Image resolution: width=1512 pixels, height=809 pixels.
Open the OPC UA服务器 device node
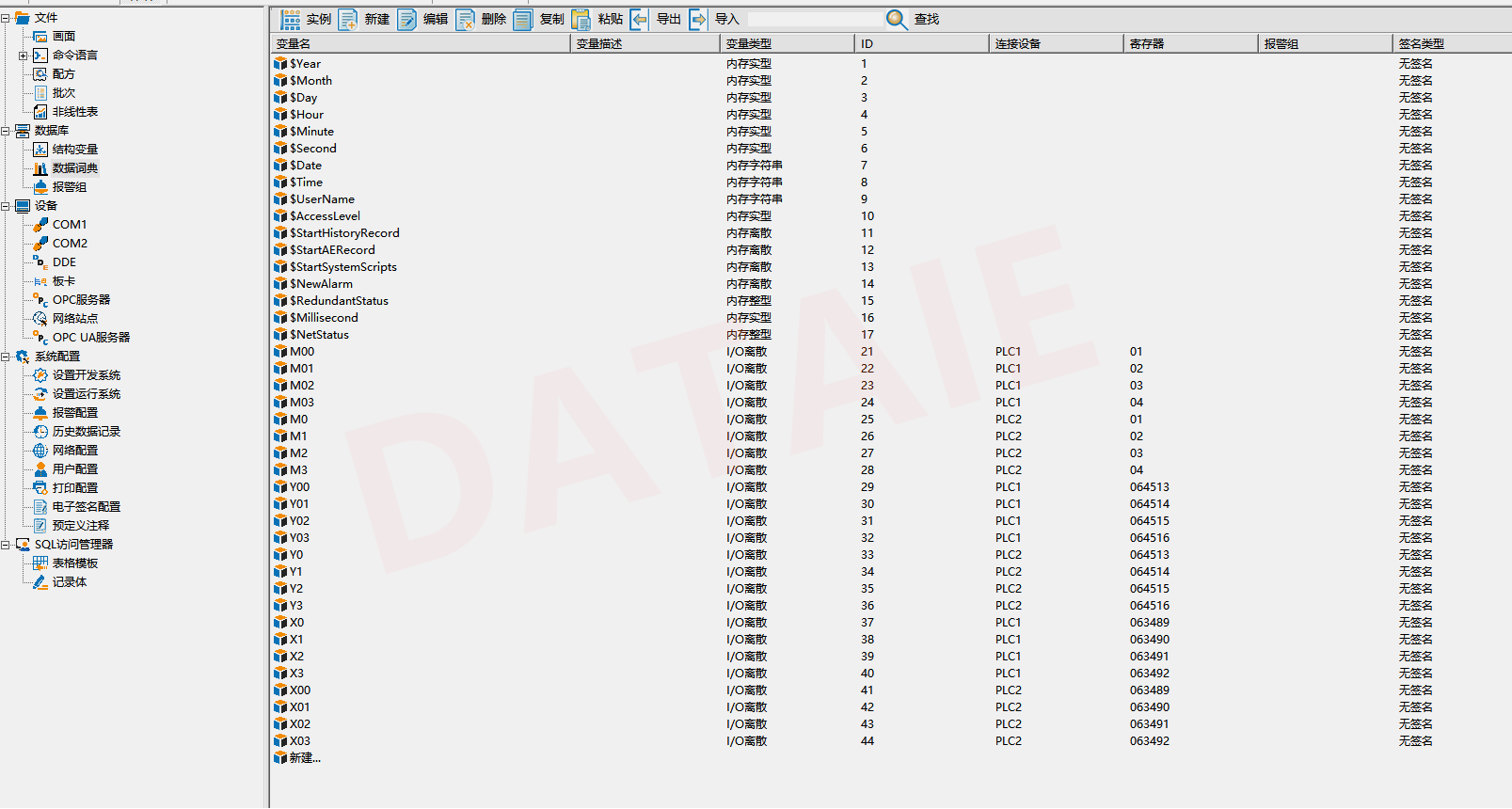[x=90, y=338]
